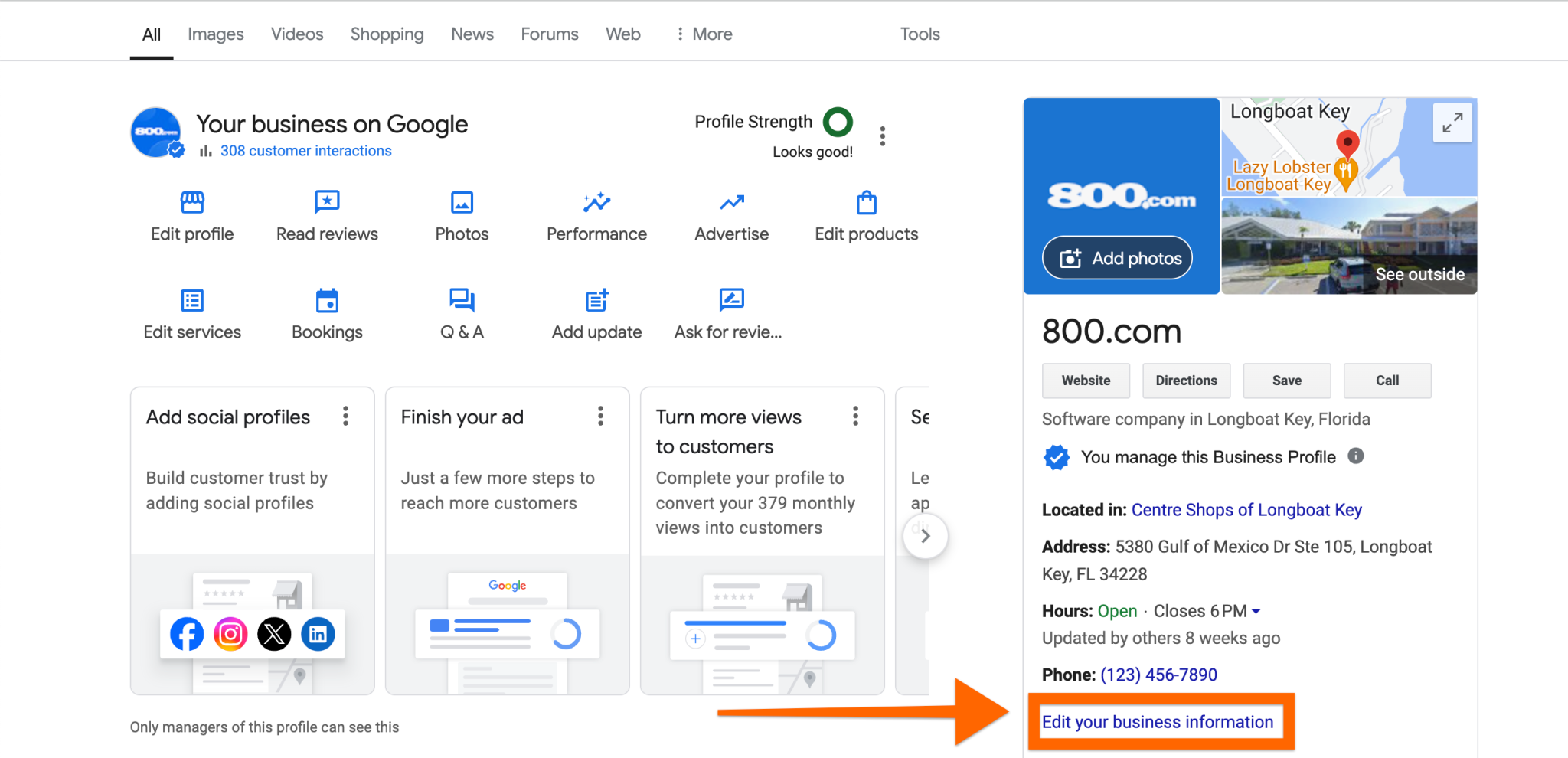Open Read reviews
This screenshot has width=1568, height=758.
click(327, 217)
